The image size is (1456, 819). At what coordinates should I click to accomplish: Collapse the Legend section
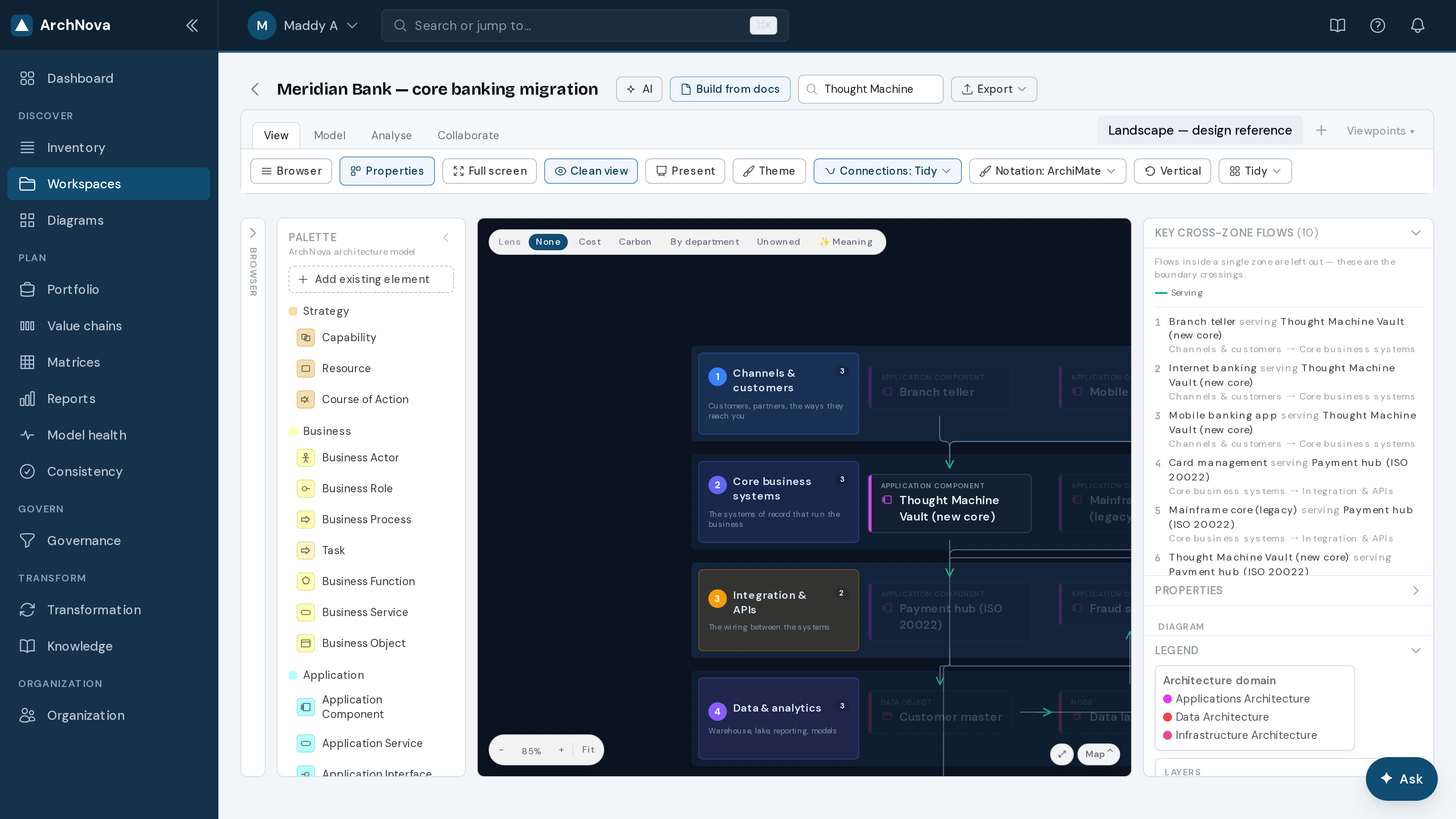pos(1416,651)
